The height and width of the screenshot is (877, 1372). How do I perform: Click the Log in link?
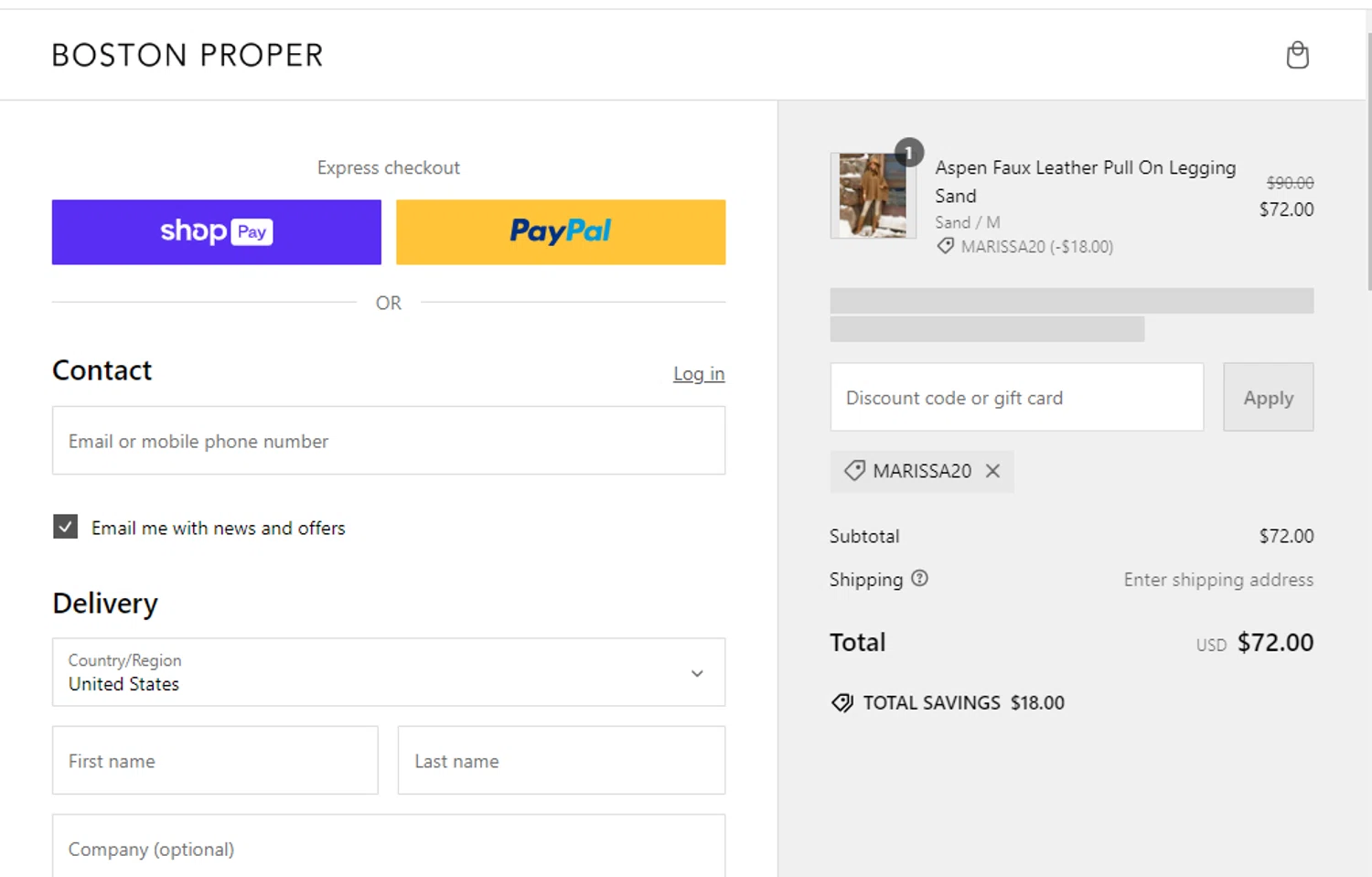(699, 374)
